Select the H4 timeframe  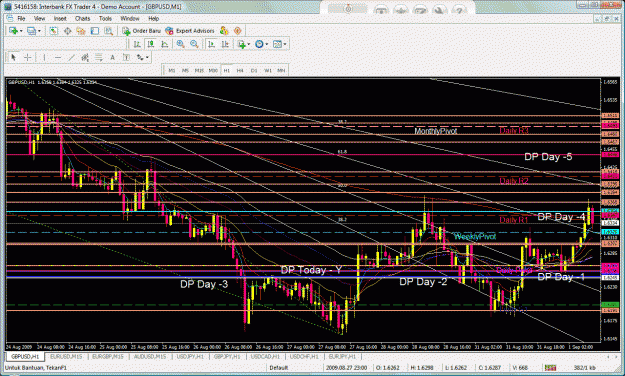click(240, 71)
